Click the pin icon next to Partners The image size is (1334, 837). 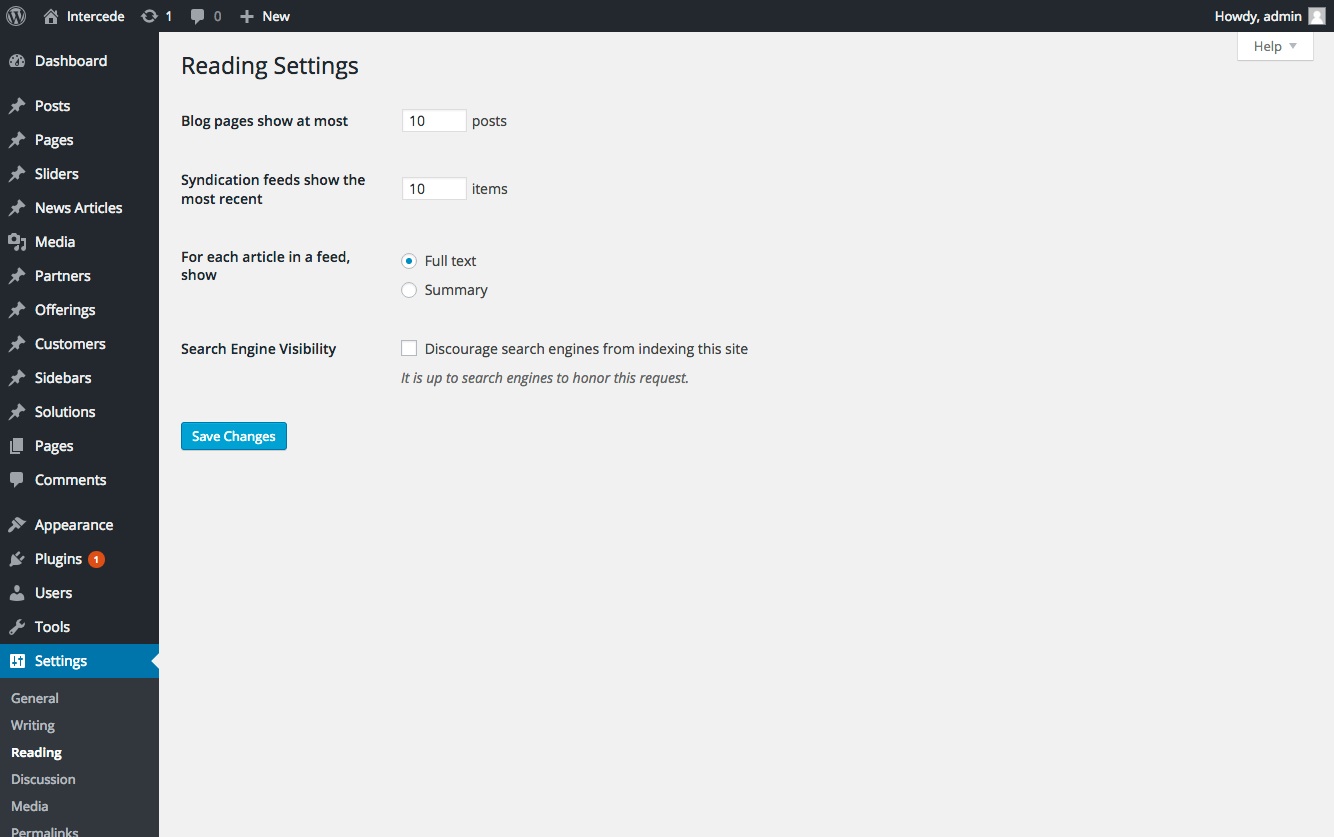(x=17, y=276)
